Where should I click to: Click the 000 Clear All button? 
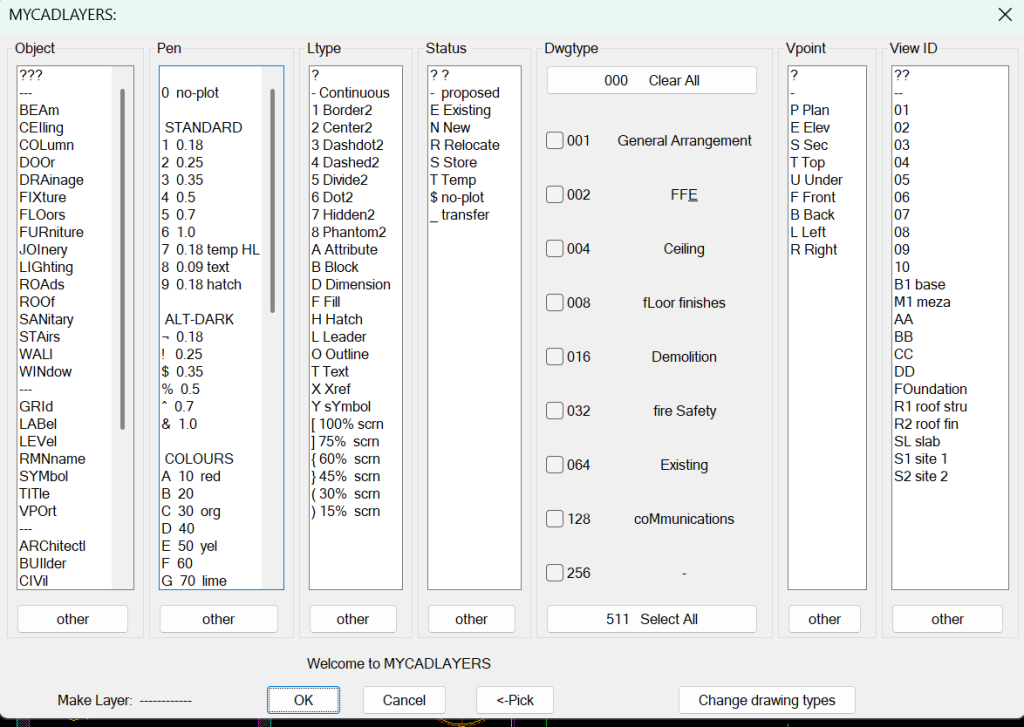coord(652,80)
